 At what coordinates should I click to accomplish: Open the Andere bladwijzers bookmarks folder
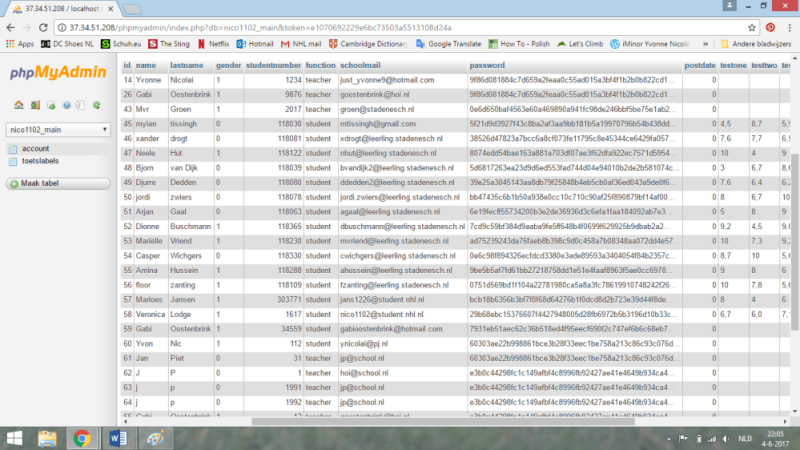coord(756,44)
